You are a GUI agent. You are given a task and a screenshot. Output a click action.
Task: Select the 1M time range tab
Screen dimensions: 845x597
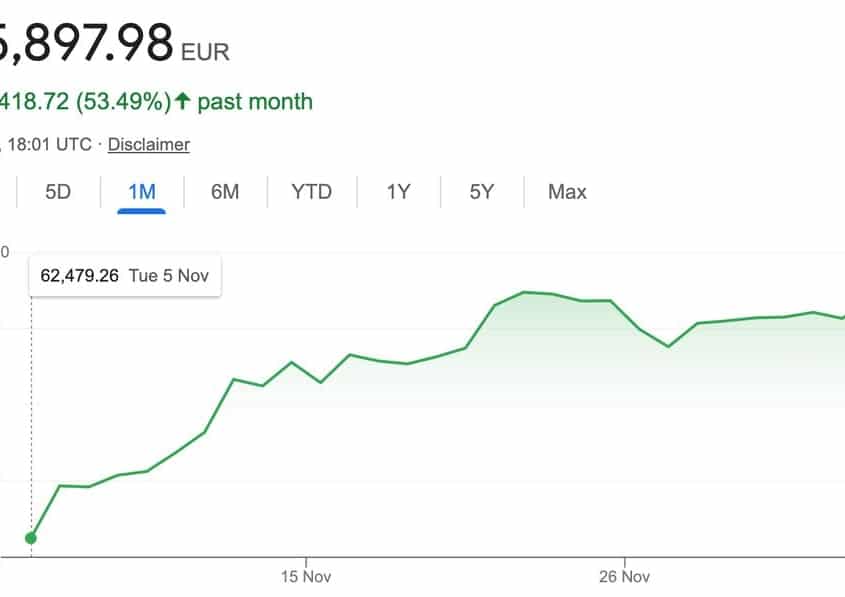[142, 192]
